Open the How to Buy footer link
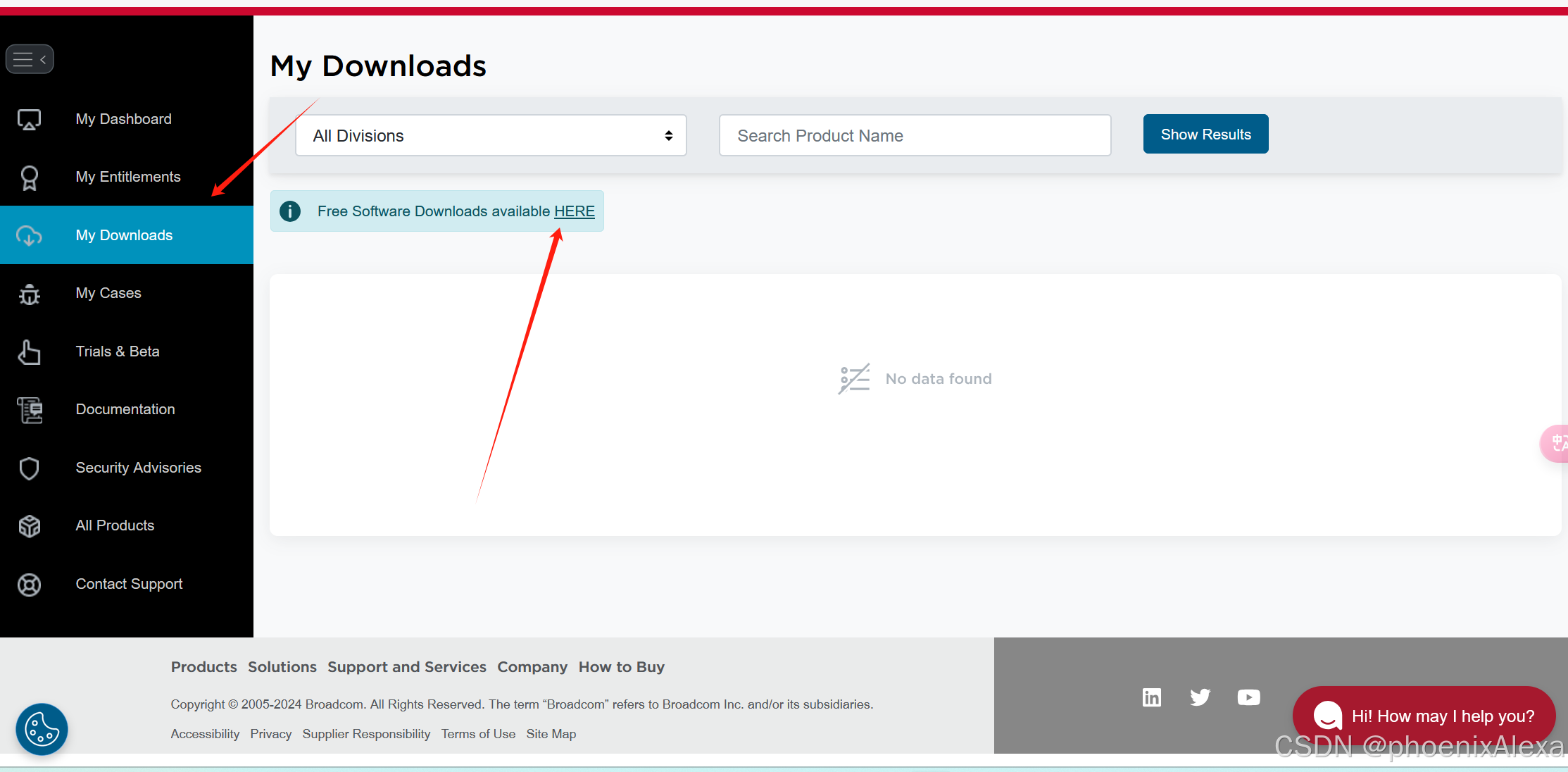 [622, 667]
